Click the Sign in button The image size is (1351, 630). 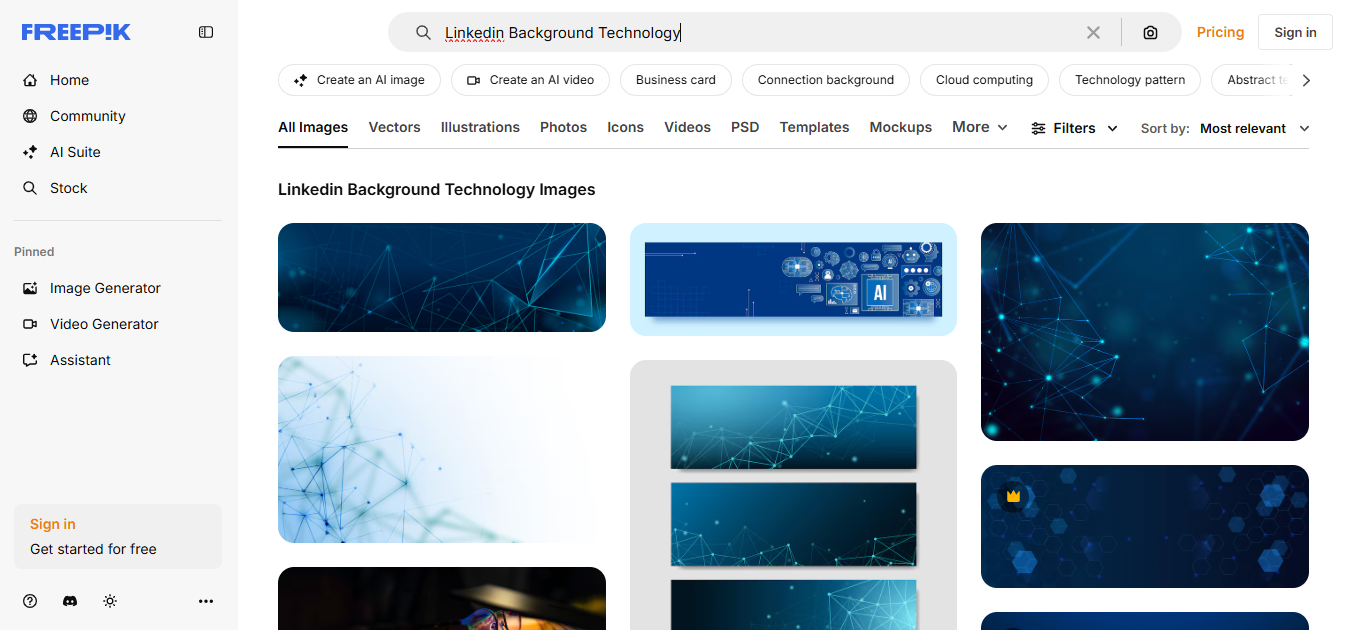click(x=1295, y=31)
